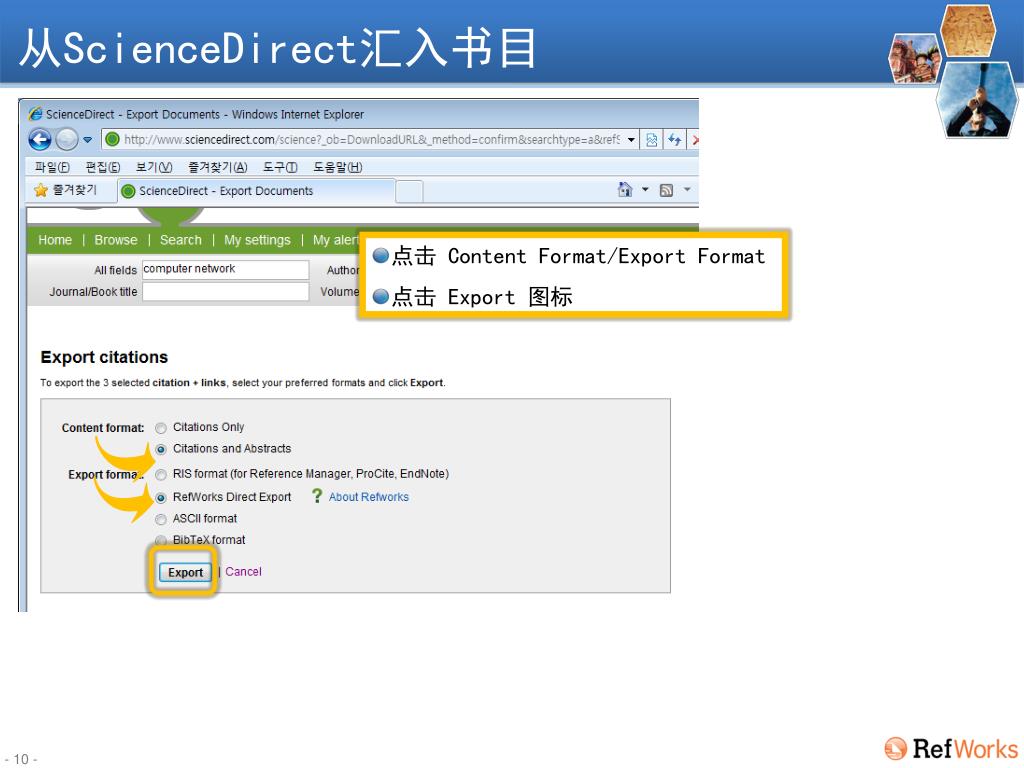Click the Home page icon in the command bar

625,189
